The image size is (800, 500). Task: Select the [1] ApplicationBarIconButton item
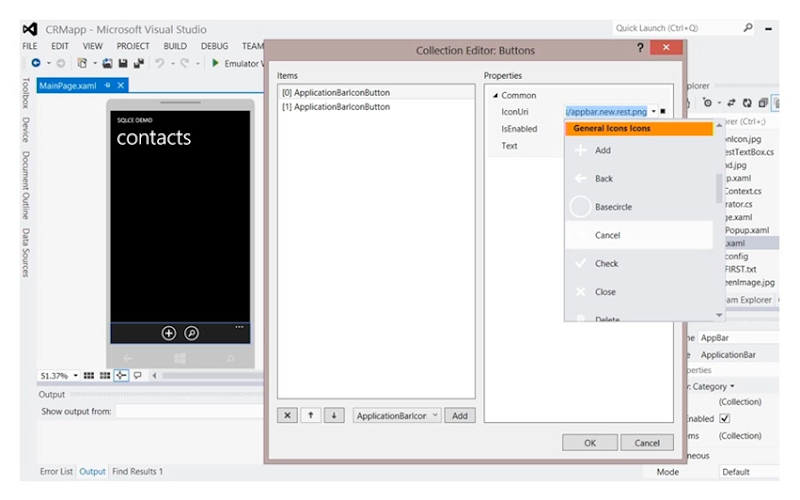(376, 107)
